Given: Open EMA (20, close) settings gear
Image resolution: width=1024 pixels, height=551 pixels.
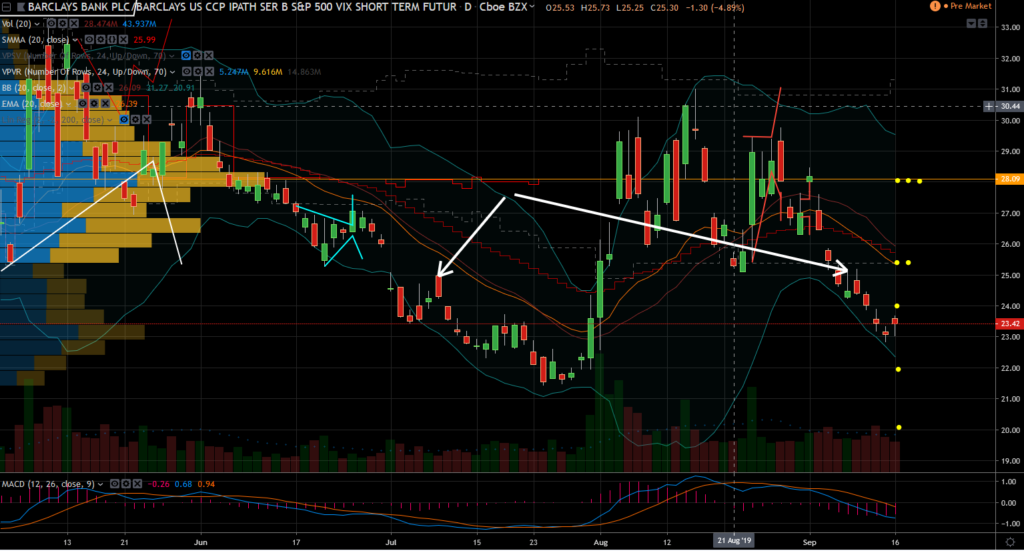Looking at the screenshot, I should (94, 104).
